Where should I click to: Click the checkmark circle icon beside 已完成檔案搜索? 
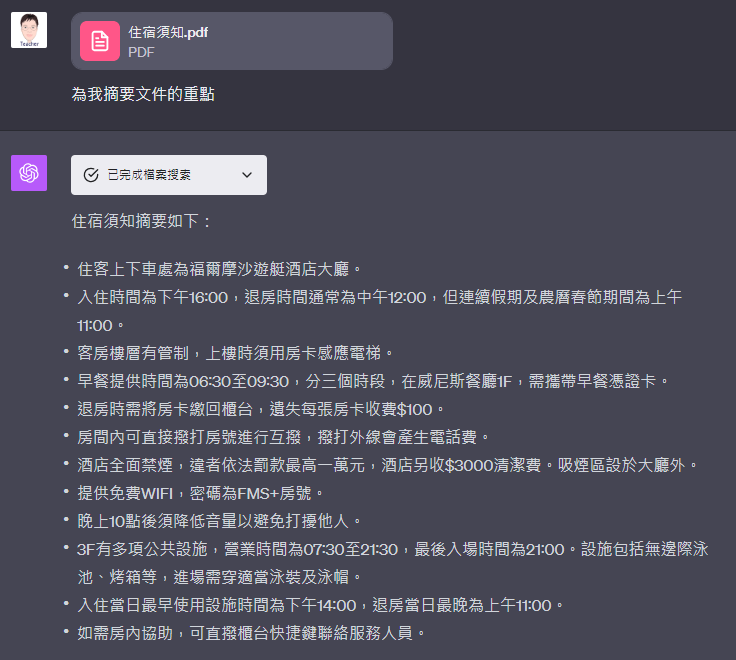pyautogui.click(x=91, y=175)
